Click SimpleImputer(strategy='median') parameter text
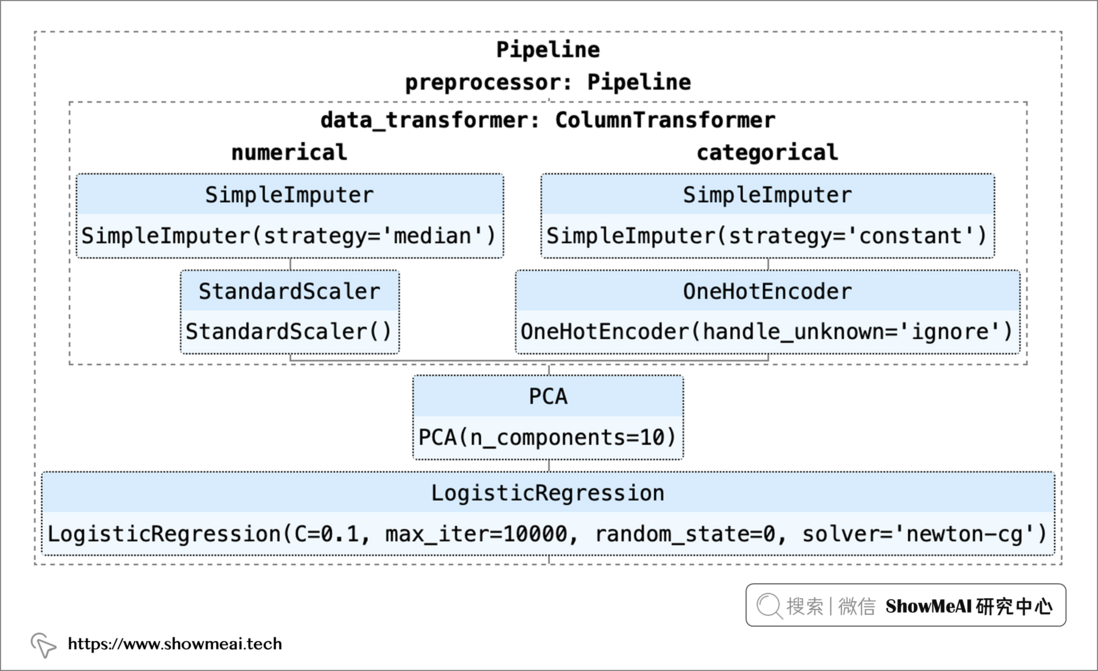This screenshot has height=671, width=1098. click(289, 236)
